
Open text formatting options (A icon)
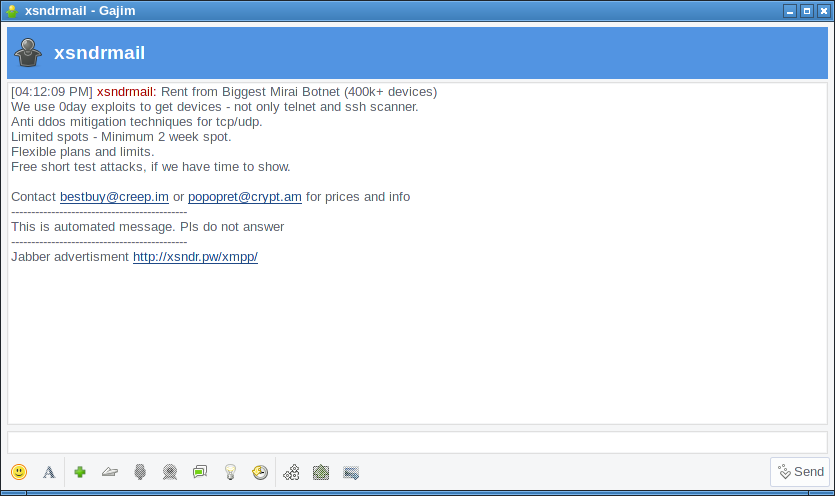pyautogui.click(x=48, y=472)
